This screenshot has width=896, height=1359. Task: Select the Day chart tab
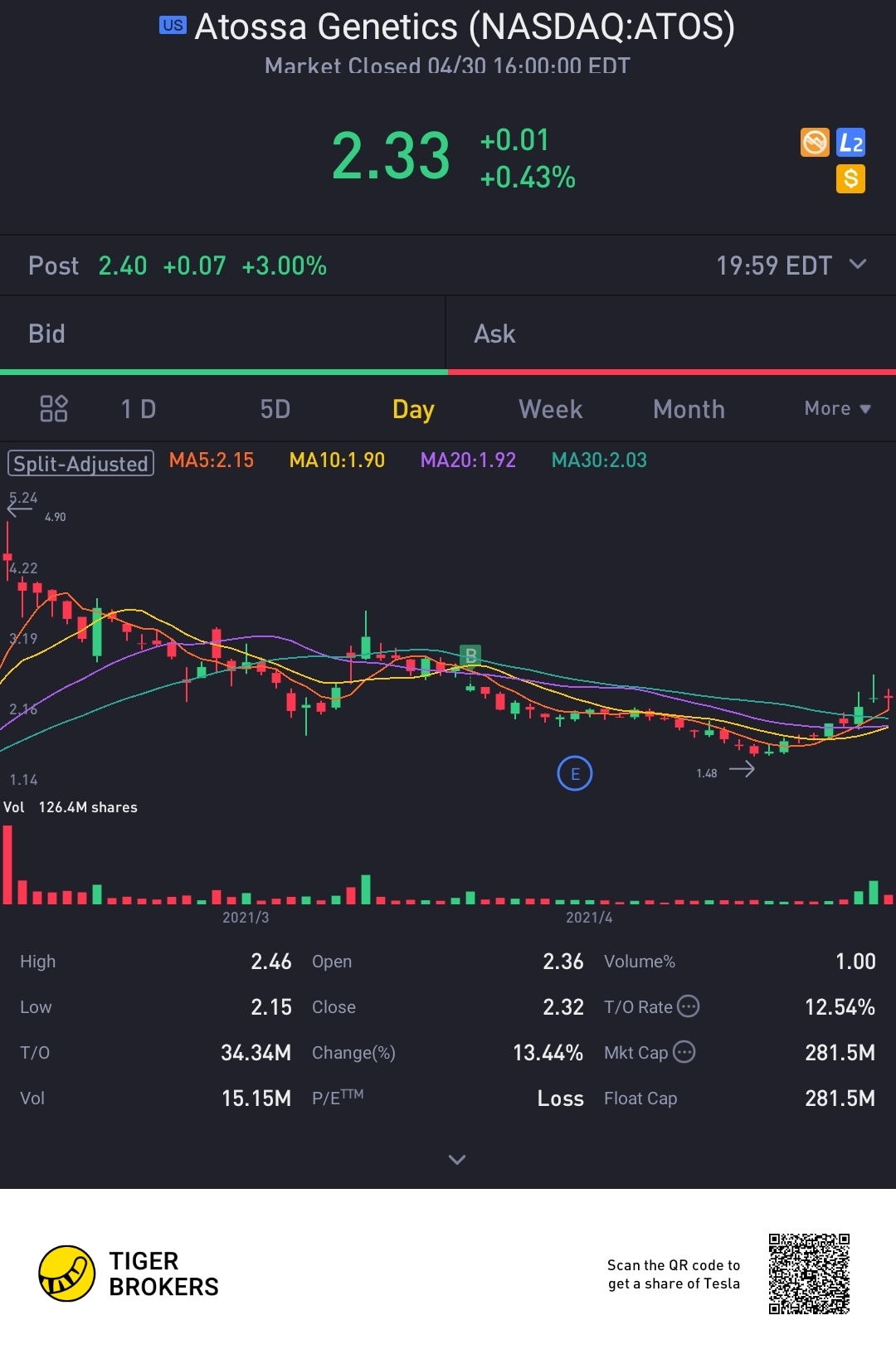[413, 409]
